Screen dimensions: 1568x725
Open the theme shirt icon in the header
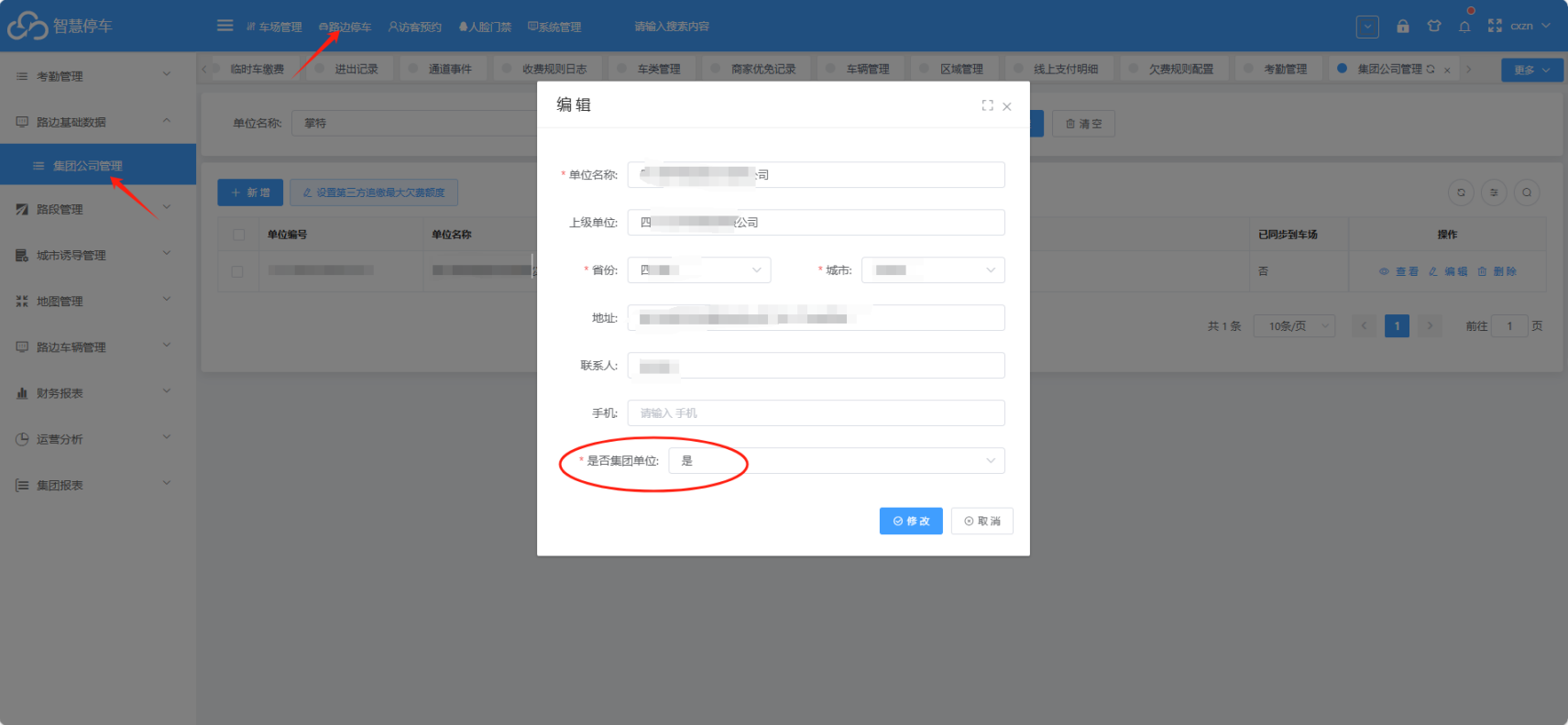[x=1434, y=26]
